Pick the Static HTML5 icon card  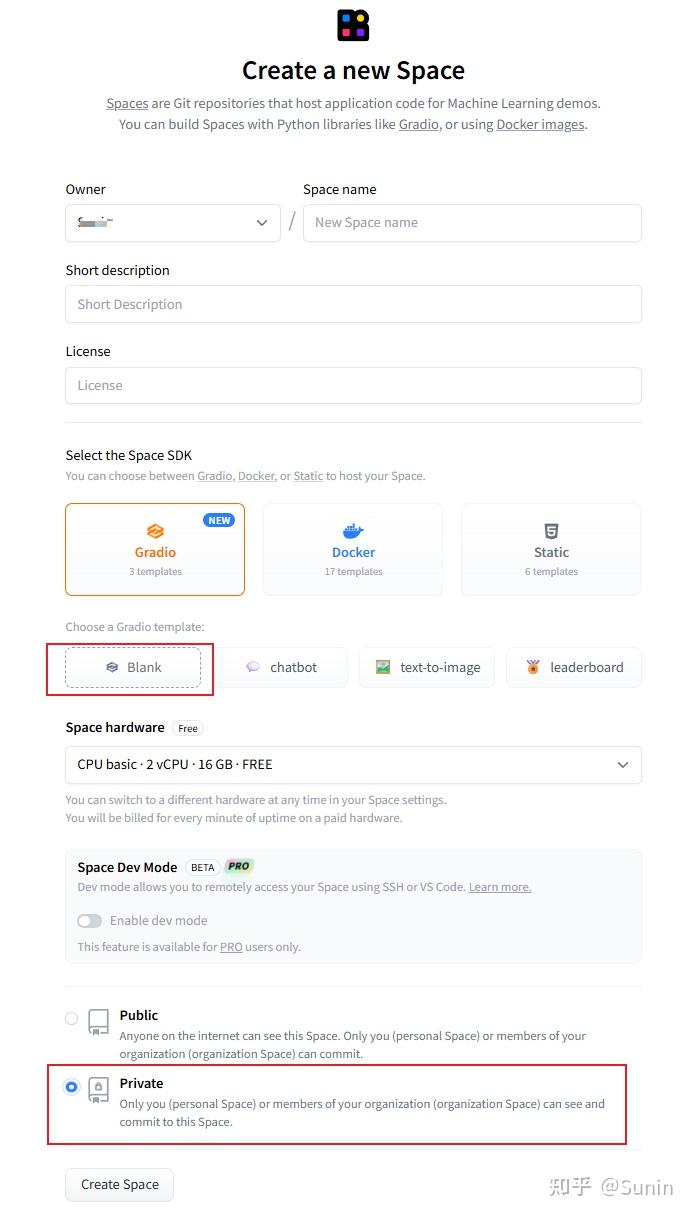tap(551, 549)
